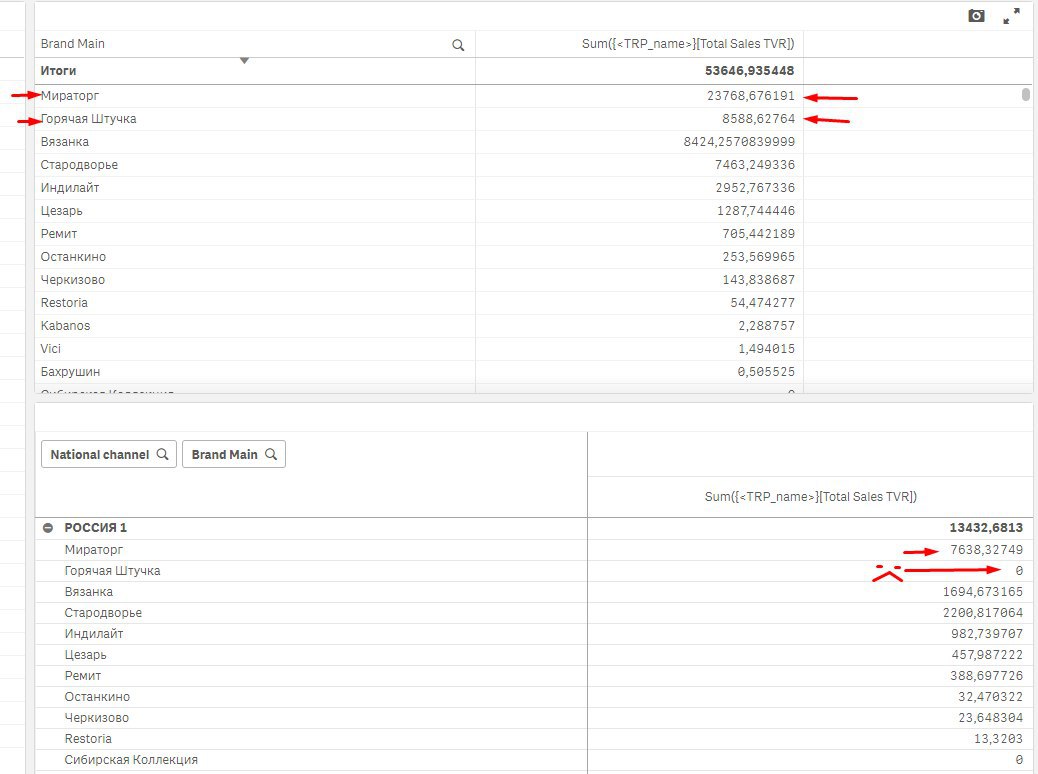The width and height of the screenshot is (1038, 774).
Task: Select Останкино under РОССИЯ 1
Action: point(97,697)
